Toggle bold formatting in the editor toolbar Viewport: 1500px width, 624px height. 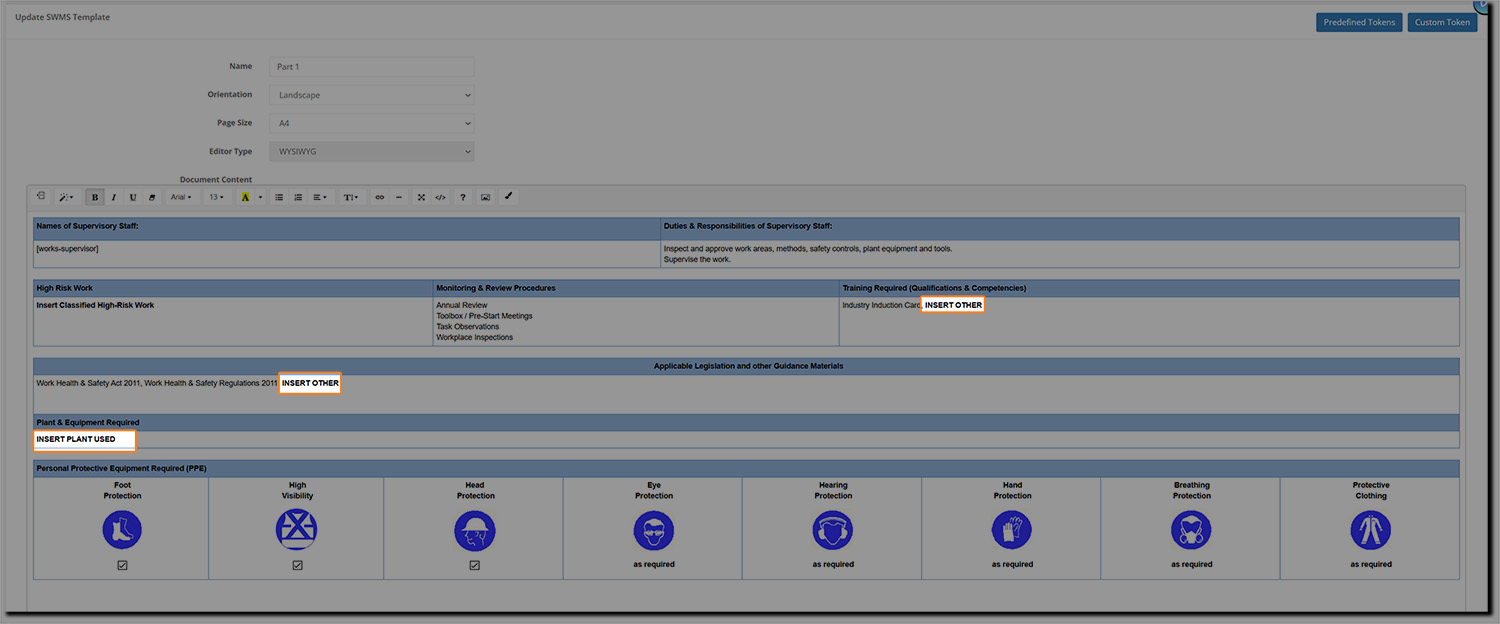pyautogui.click(x=94, y=197)
